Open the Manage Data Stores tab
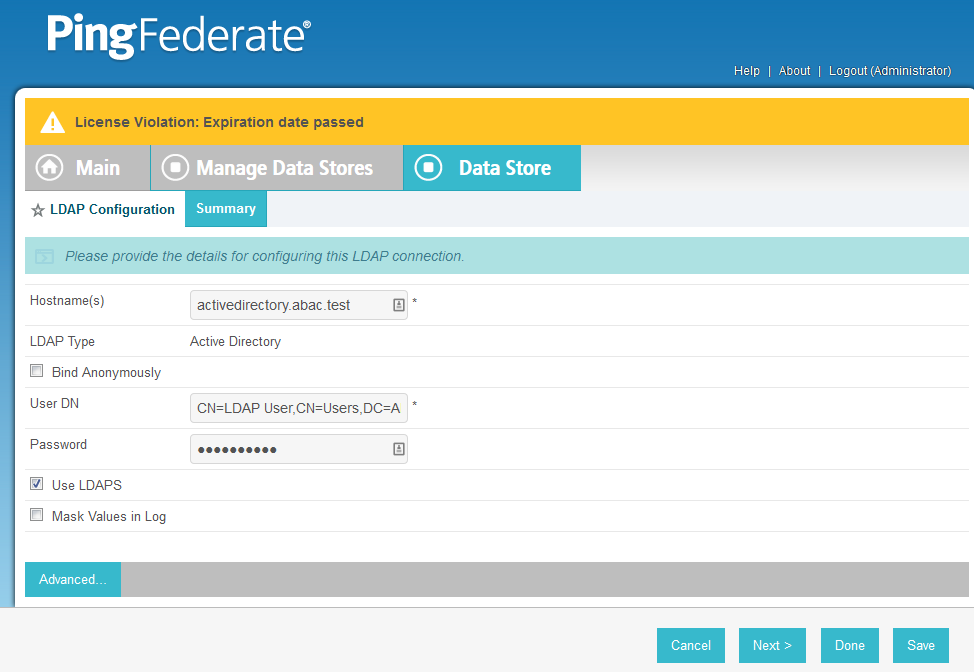Viewport: 974px width, 672px height. click(277, 168)
